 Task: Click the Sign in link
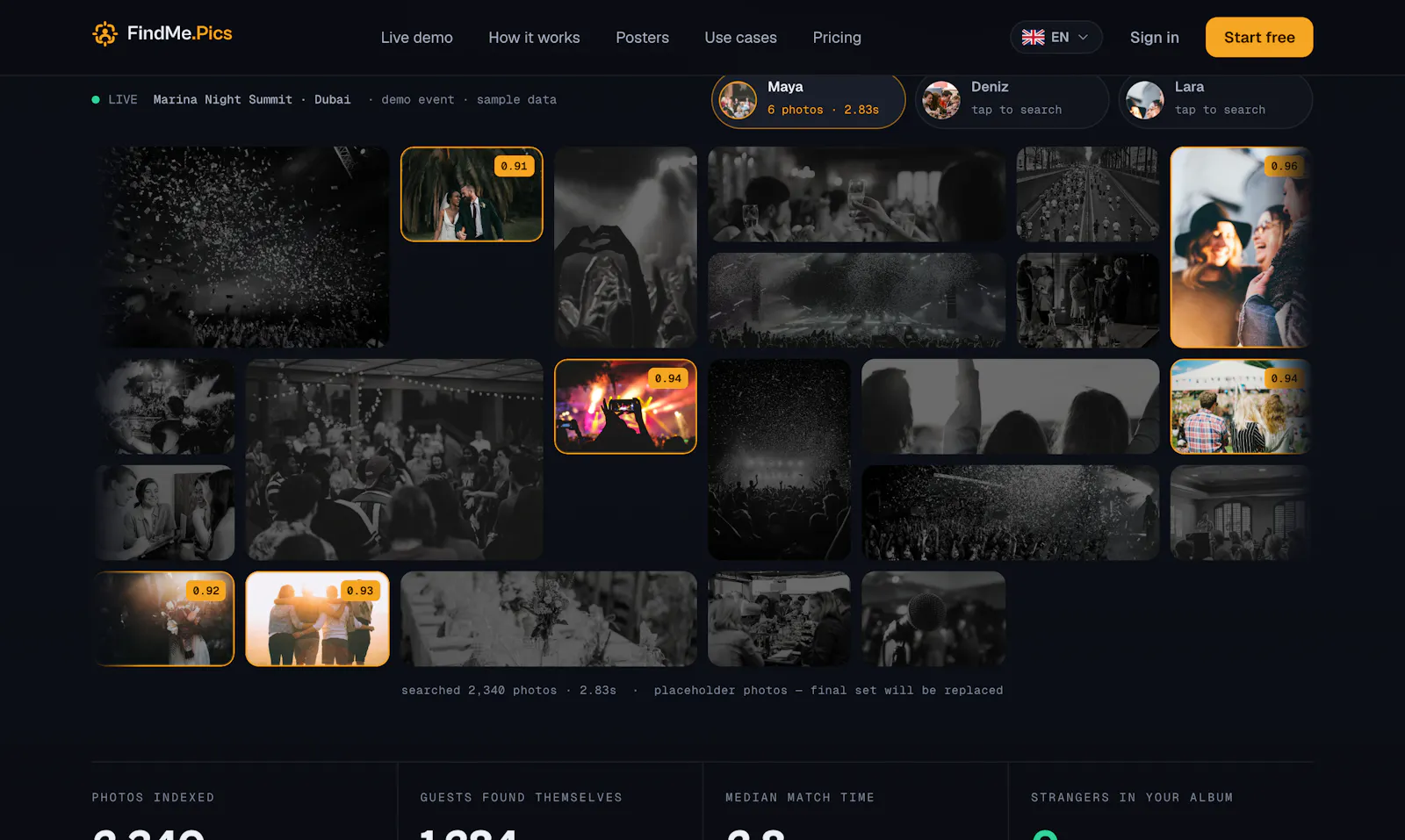pos(1154,38)
